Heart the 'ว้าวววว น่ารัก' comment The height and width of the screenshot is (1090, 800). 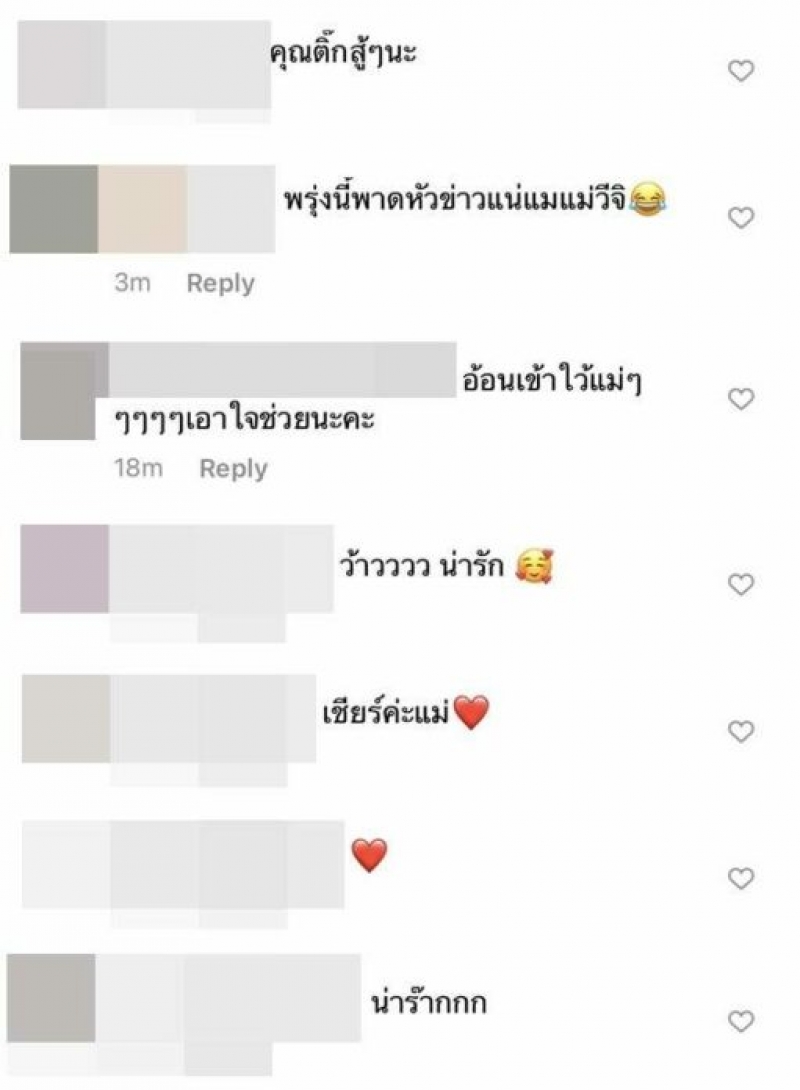click(x=741, y=585)
